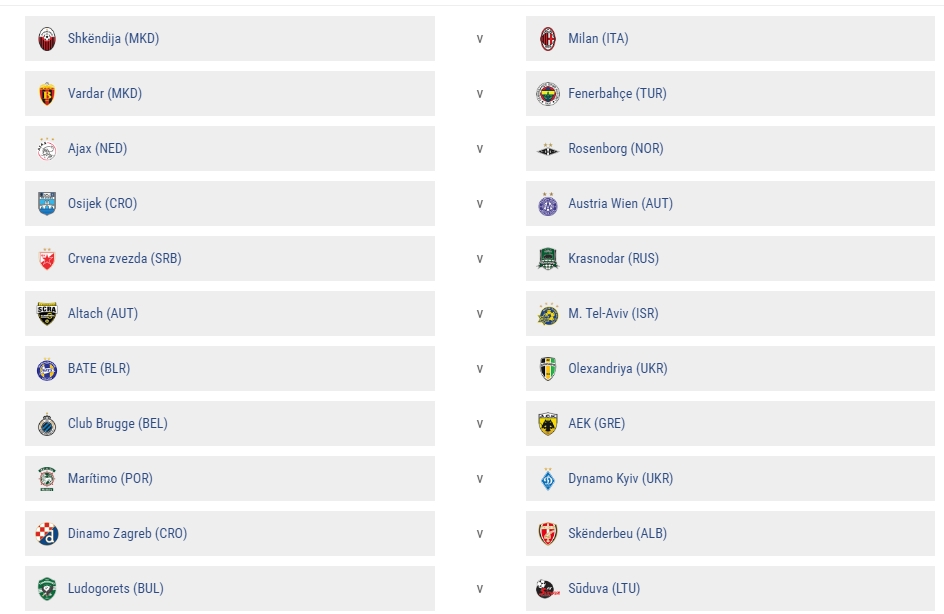The height and width of the screenshot is (614, 944).
Task: Click the Altach club crest icon
Action: point(47,314)
